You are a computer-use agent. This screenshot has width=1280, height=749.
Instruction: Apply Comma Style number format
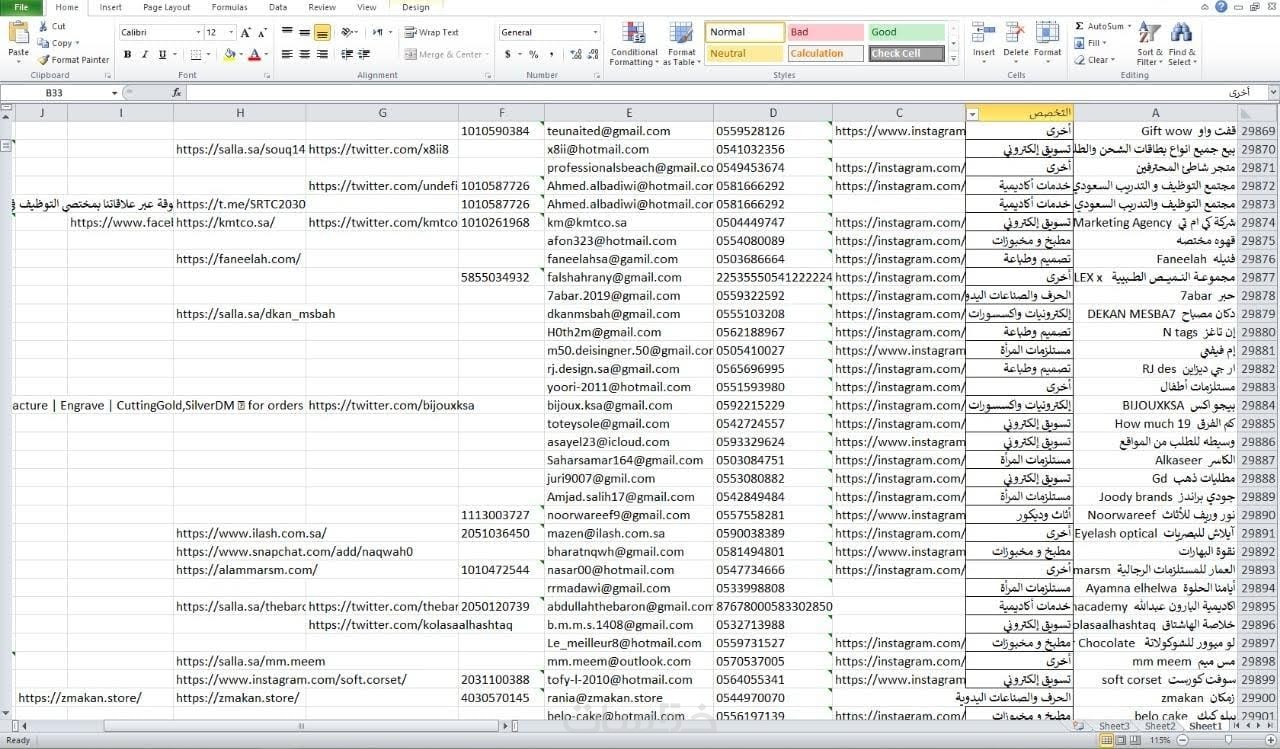[550, 55]
